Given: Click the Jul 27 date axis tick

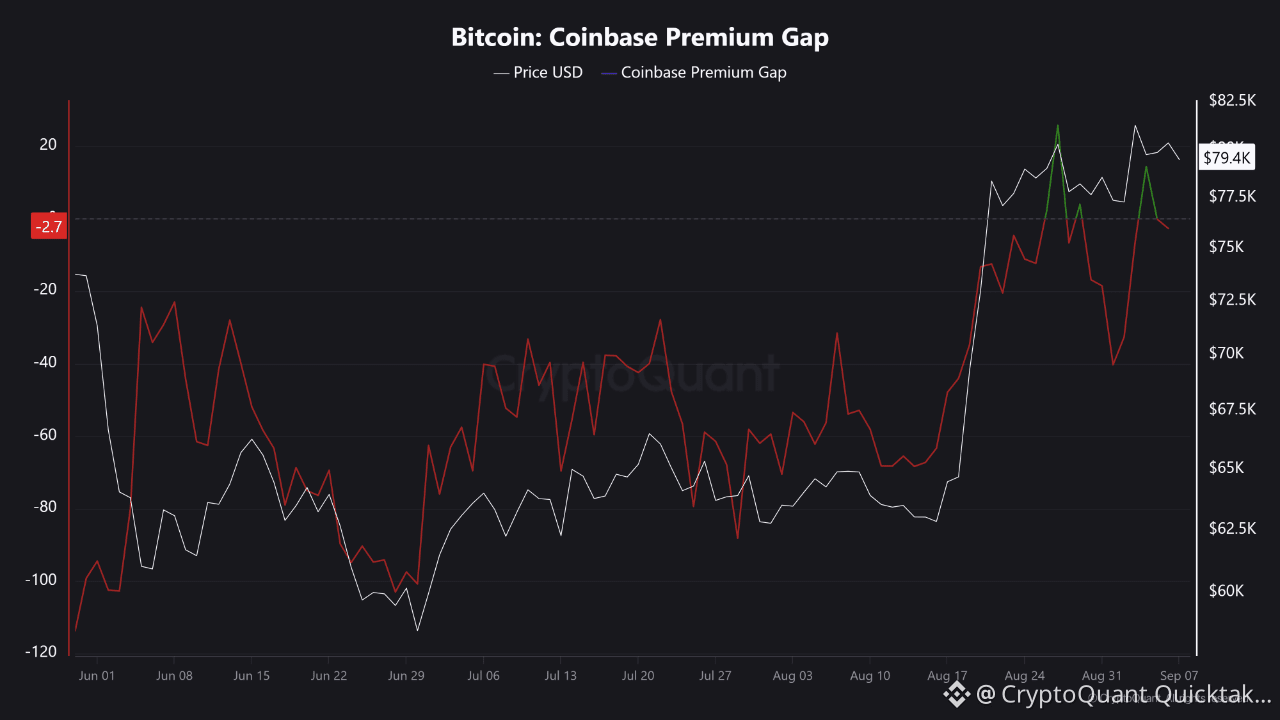Looking at the screenshot, I should tap(715, 676).
